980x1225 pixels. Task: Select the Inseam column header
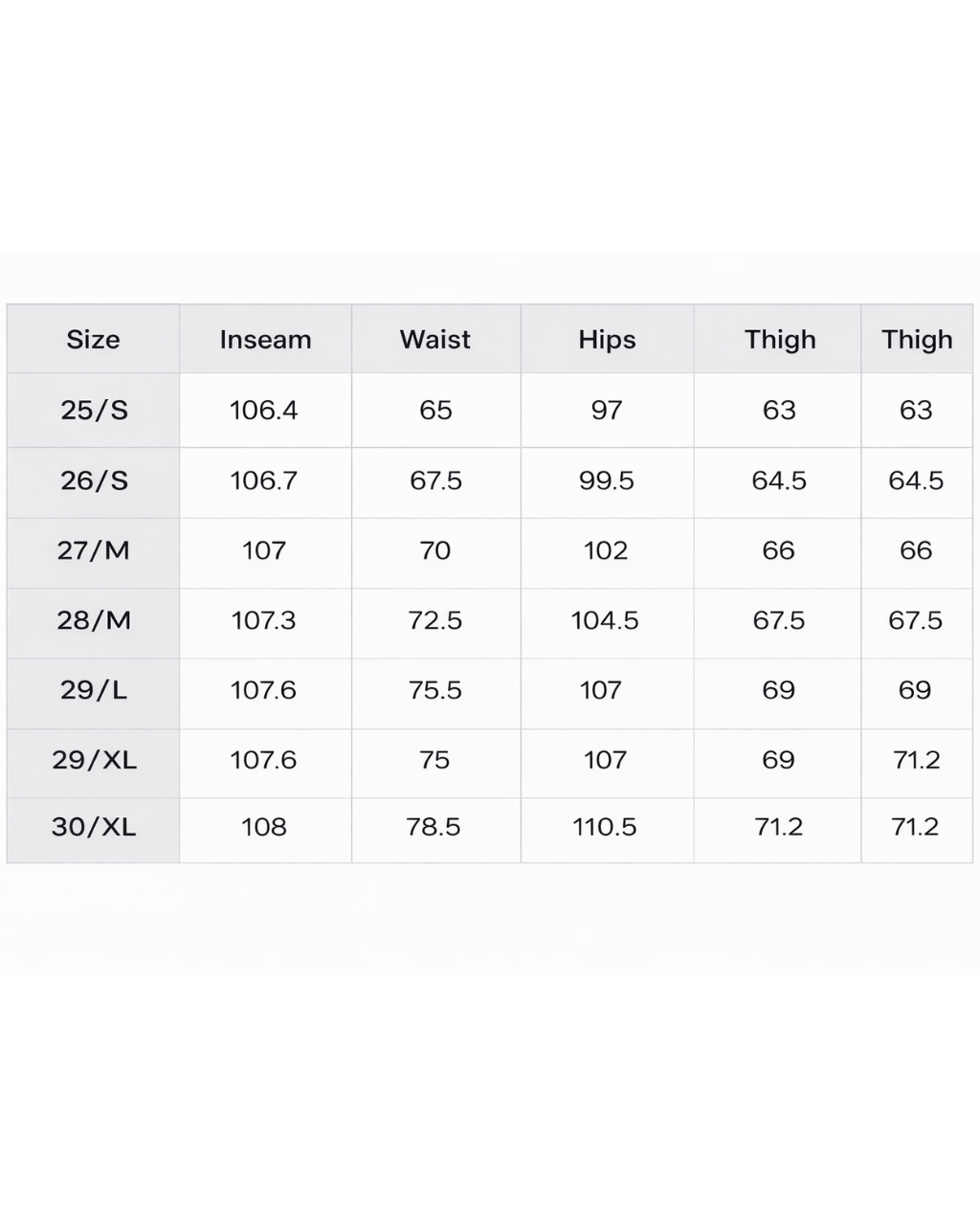point(265,340)
